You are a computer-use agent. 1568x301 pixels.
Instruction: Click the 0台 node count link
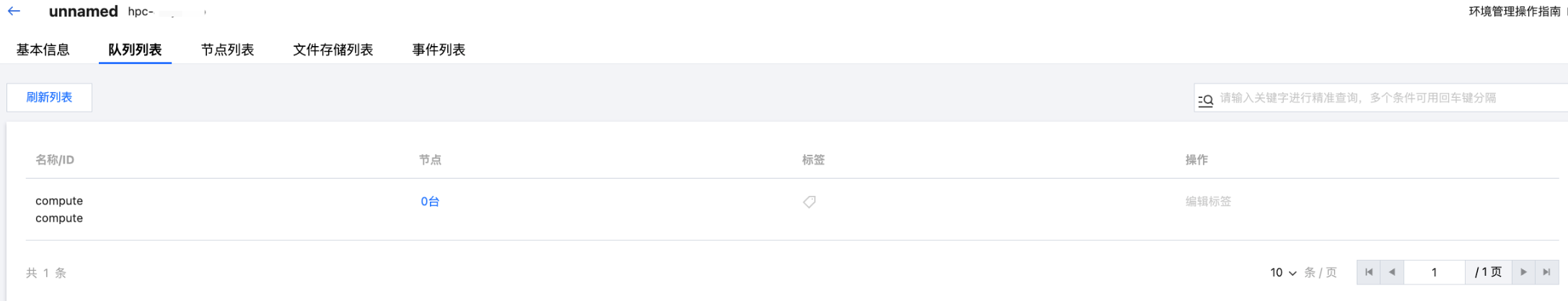(x=430, y=202)
